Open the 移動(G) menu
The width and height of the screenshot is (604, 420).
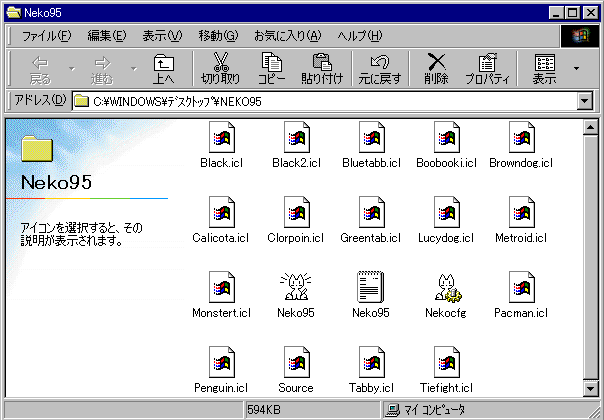tap(218, 36)
